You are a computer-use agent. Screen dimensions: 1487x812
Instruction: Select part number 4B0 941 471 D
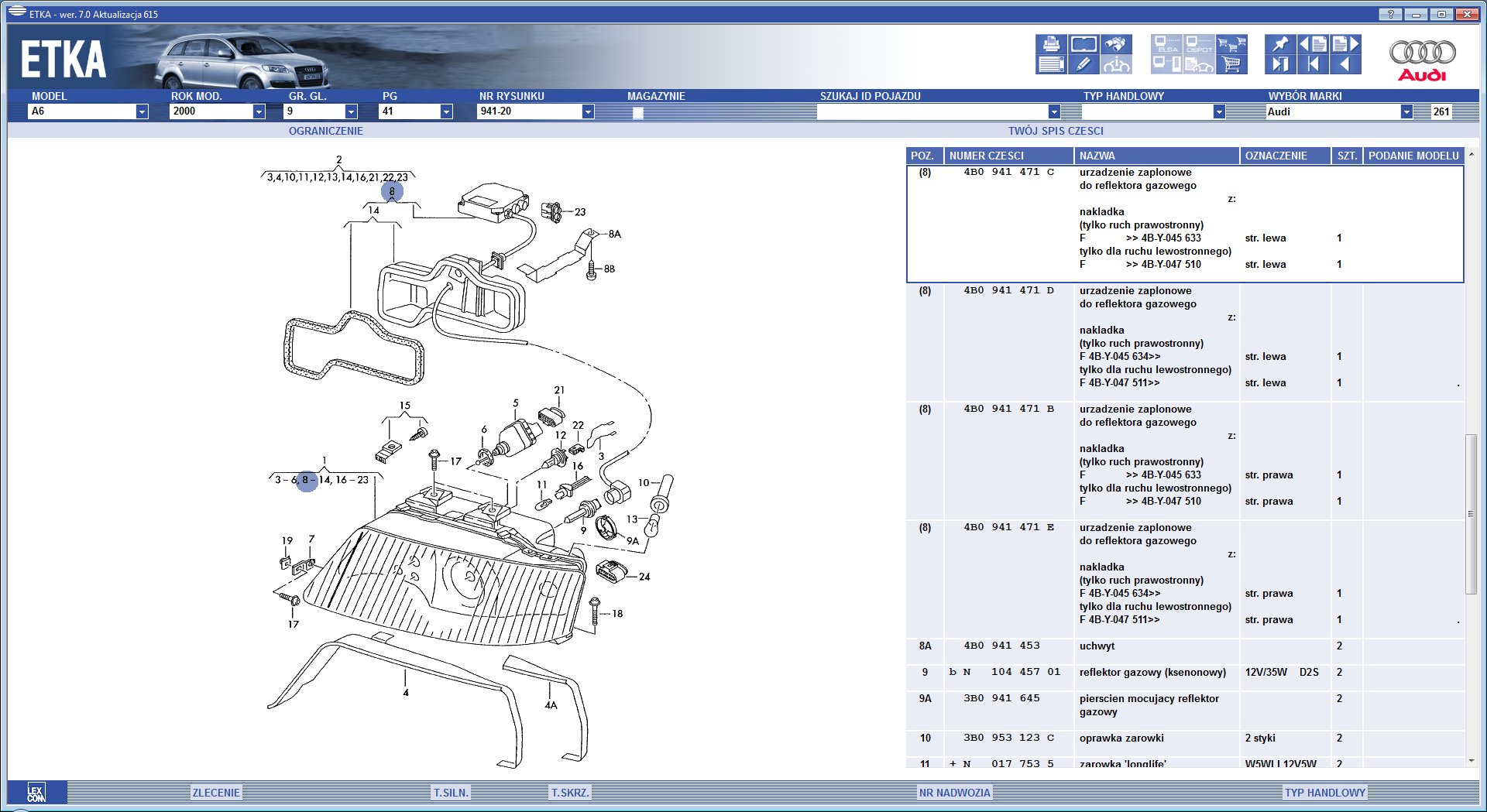click(x=1008, y=291)
